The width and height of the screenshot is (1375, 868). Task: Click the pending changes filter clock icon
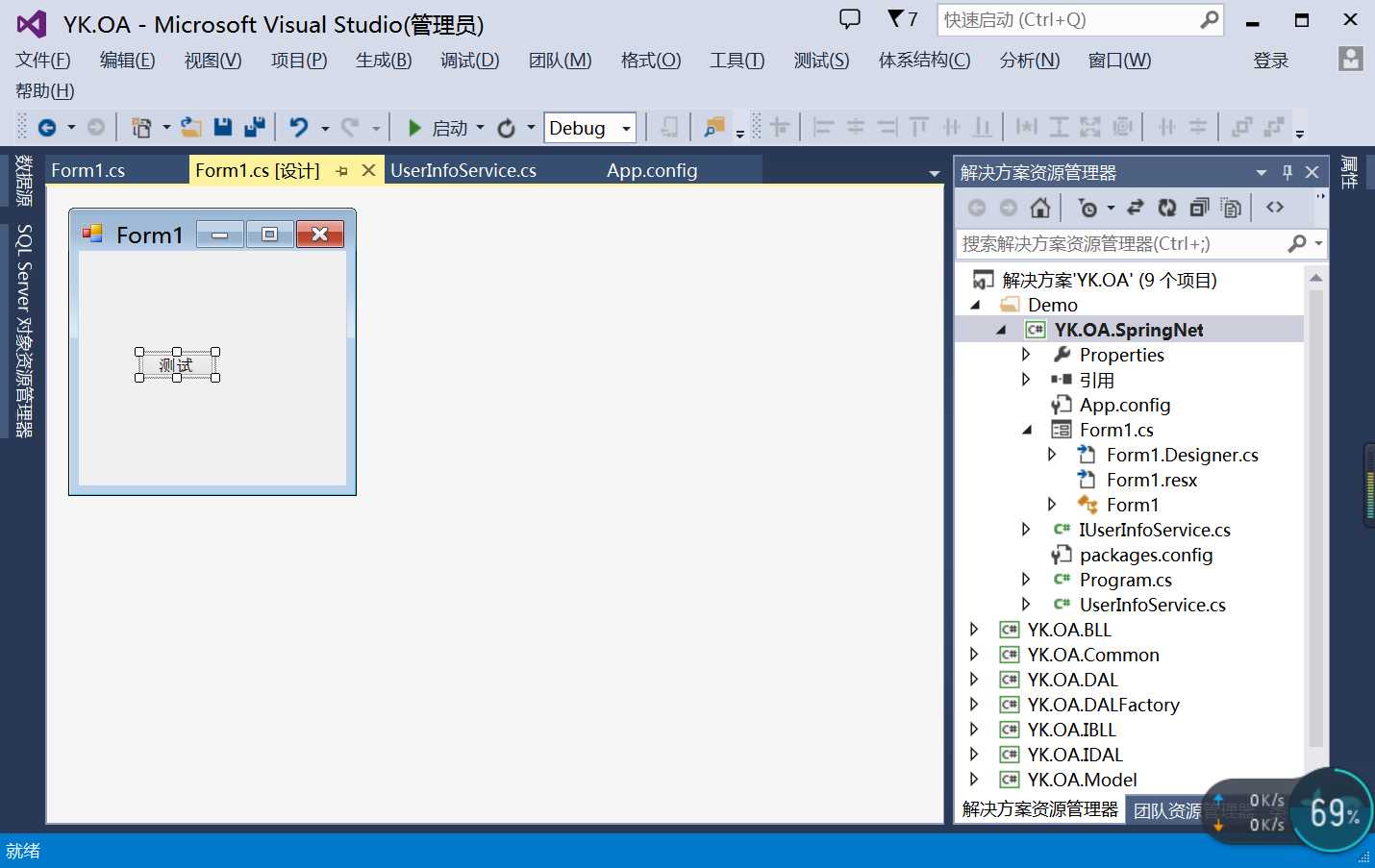pyautogui.click(x=1088, y=208)
